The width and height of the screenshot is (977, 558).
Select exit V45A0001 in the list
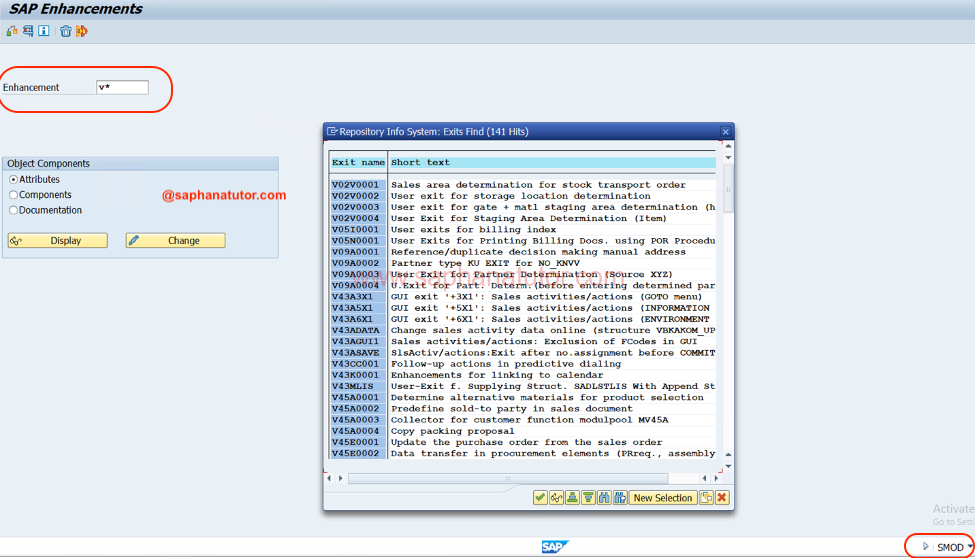click(355, 398)
